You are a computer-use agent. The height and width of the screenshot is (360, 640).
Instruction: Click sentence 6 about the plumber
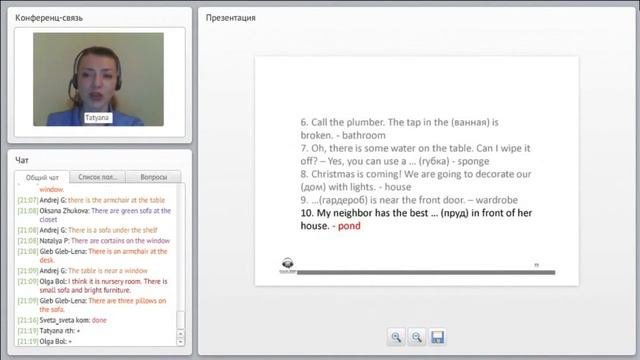(x=400, y=129)
